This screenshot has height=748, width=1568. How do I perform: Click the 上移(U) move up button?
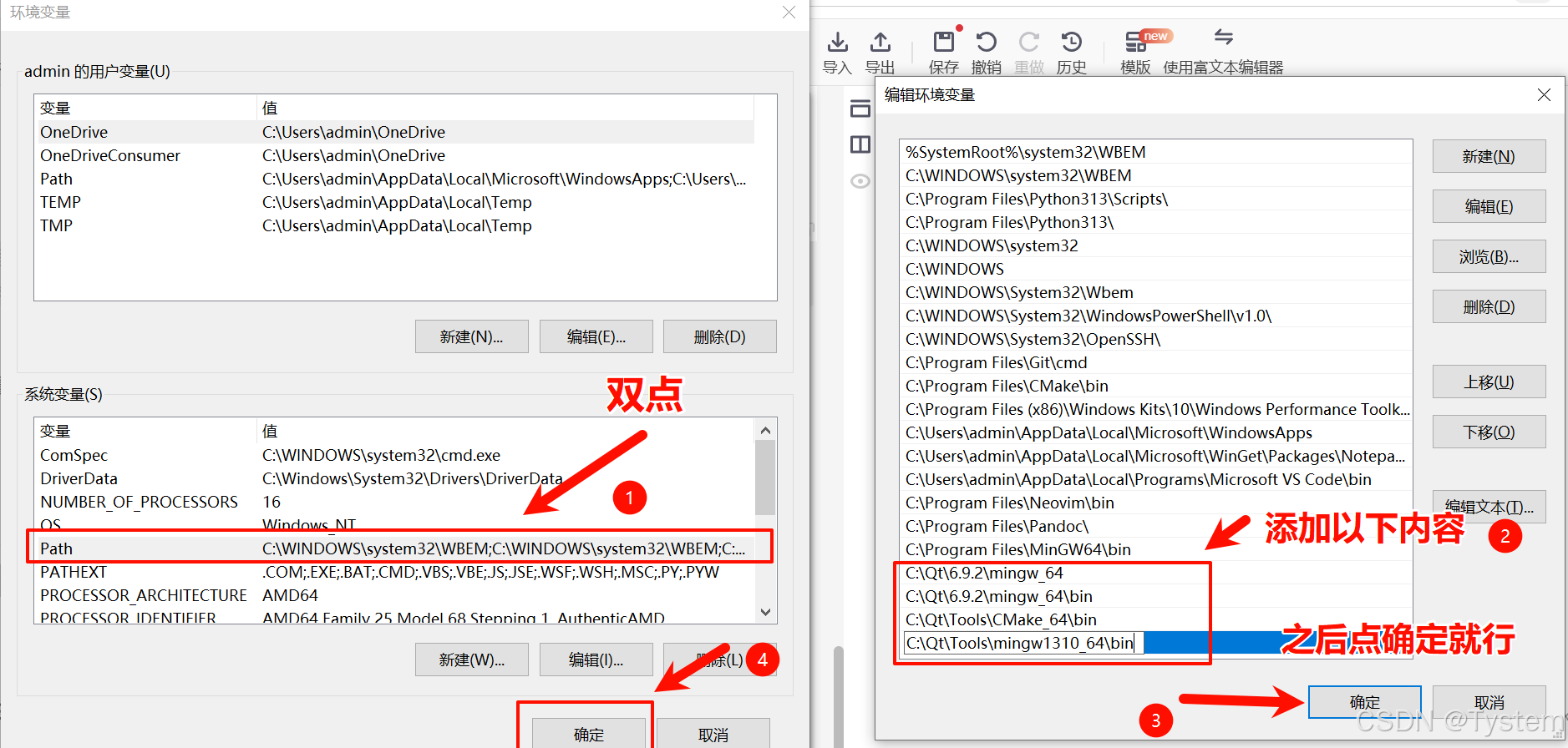click(x=1489, y=382)
